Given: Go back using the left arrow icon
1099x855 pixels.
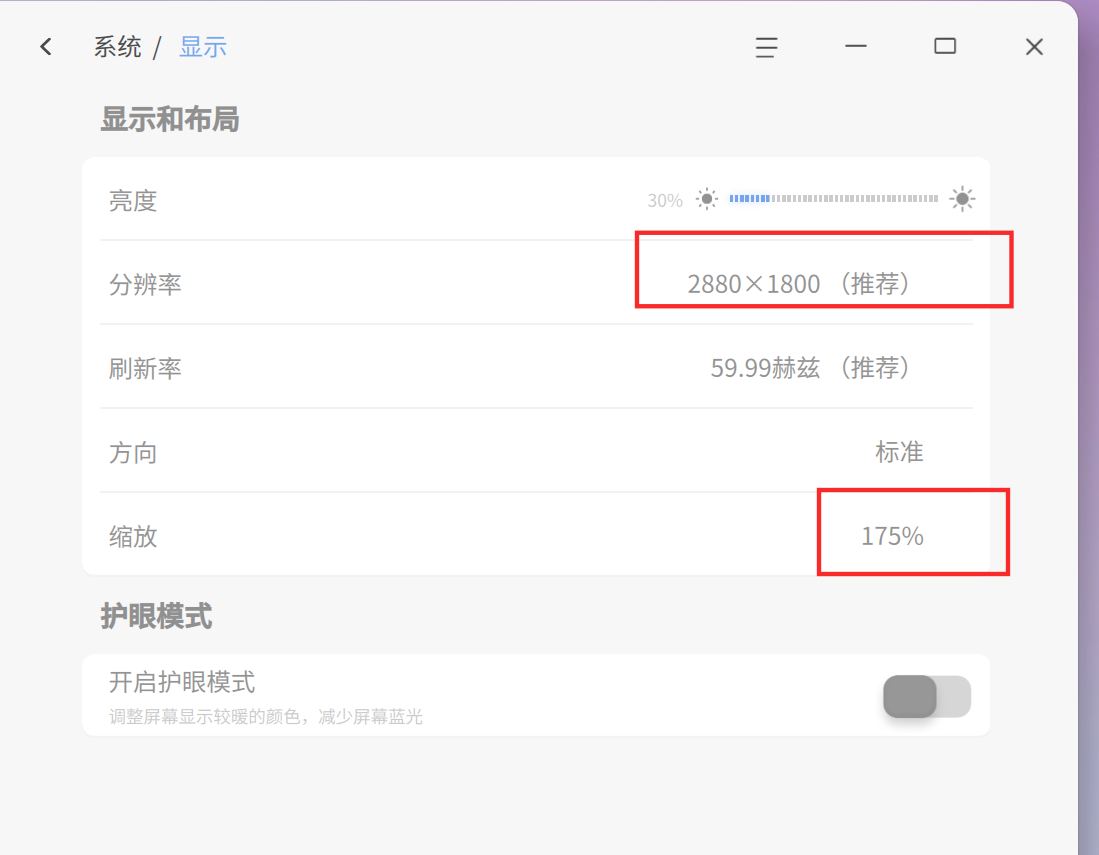Looking at the screenshot, I should coord(46,47).
